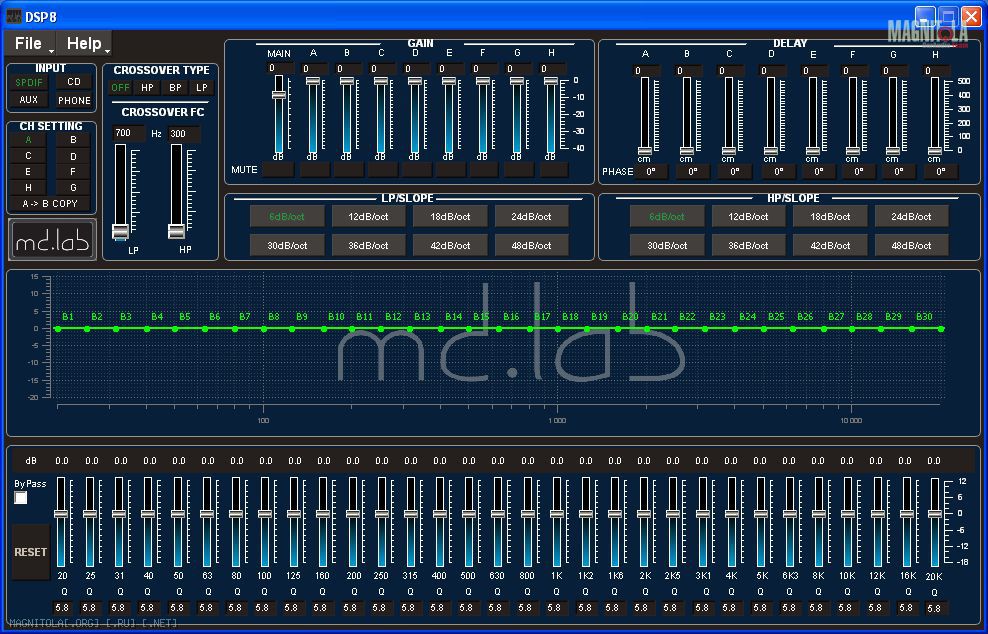Toggle the phase button for delay channel H
Image resolution: width=988 pixels, height=634 pixels.
[941, 171]
